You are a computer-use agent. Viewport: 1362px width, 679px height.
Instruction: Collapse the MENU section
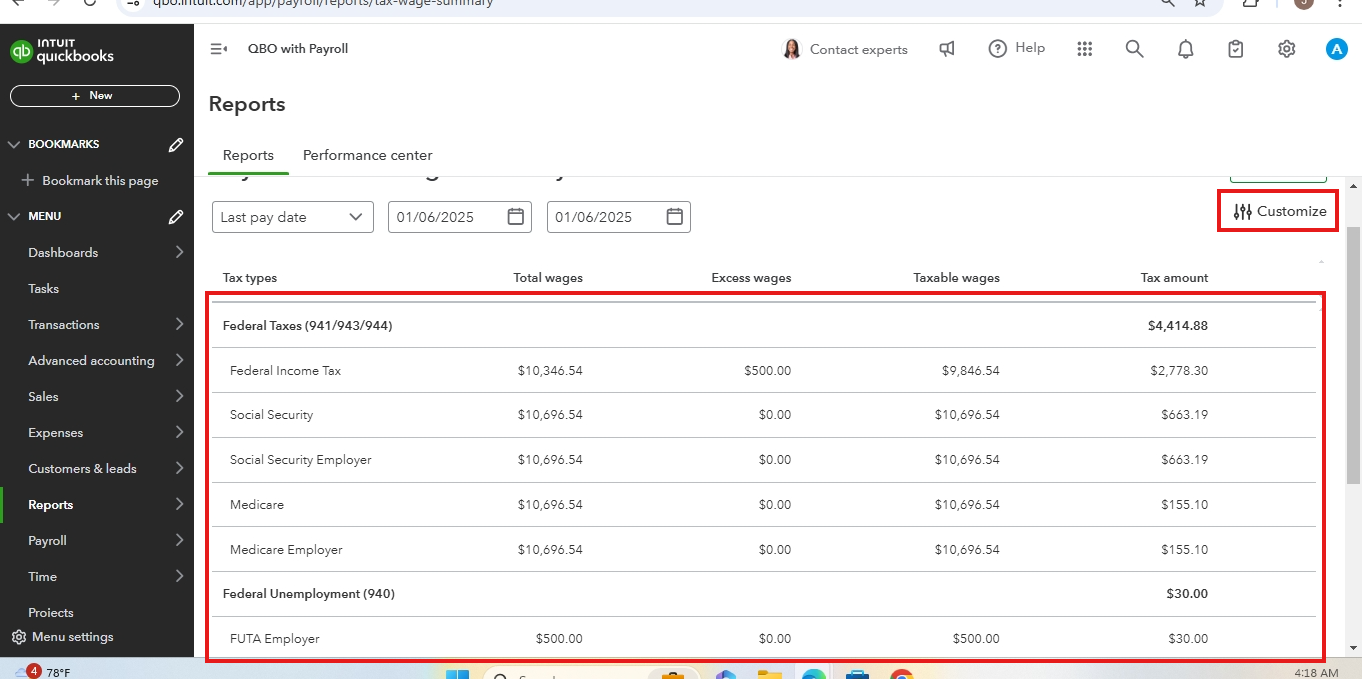(x=14, y=216)
